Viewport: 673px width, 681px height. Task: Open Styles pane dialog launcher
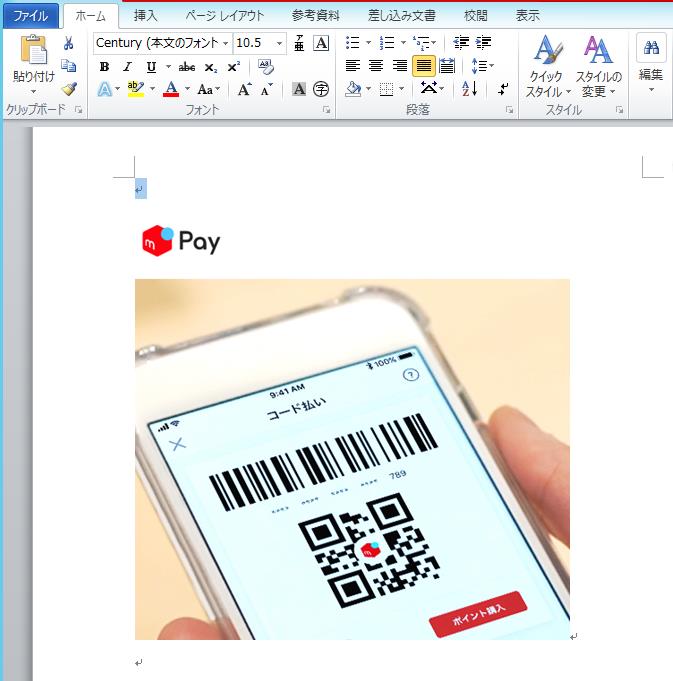click(x=619, y=110)
